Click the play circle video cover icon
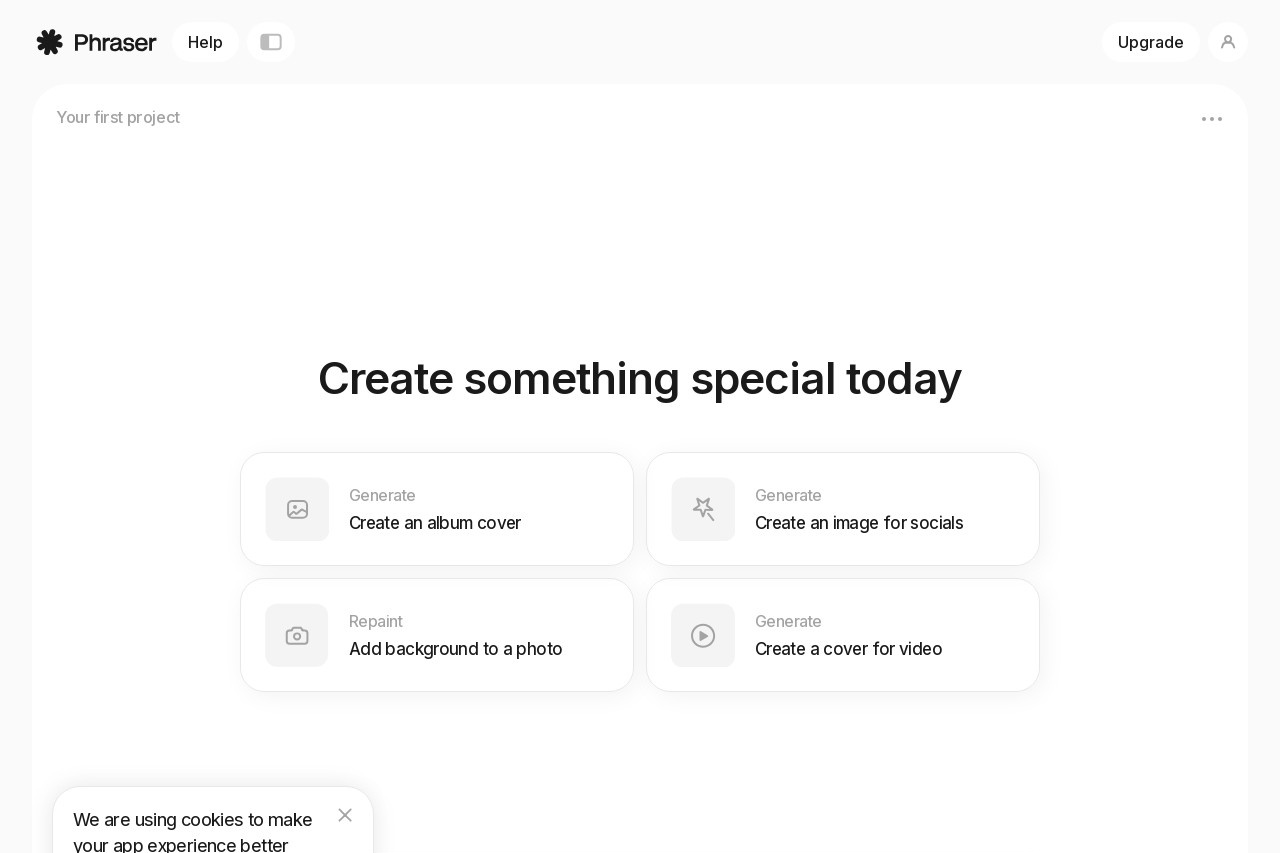The width and height of the screenshot is (1280, 853). click(703, 635)
